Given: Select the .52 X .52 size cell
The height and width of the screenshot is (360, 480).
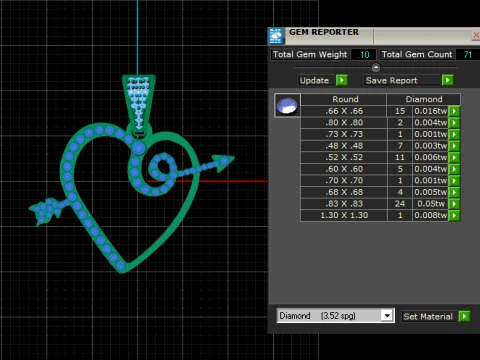Looking at the screenshot, I should pyautogui.click(x=344, y=157).
